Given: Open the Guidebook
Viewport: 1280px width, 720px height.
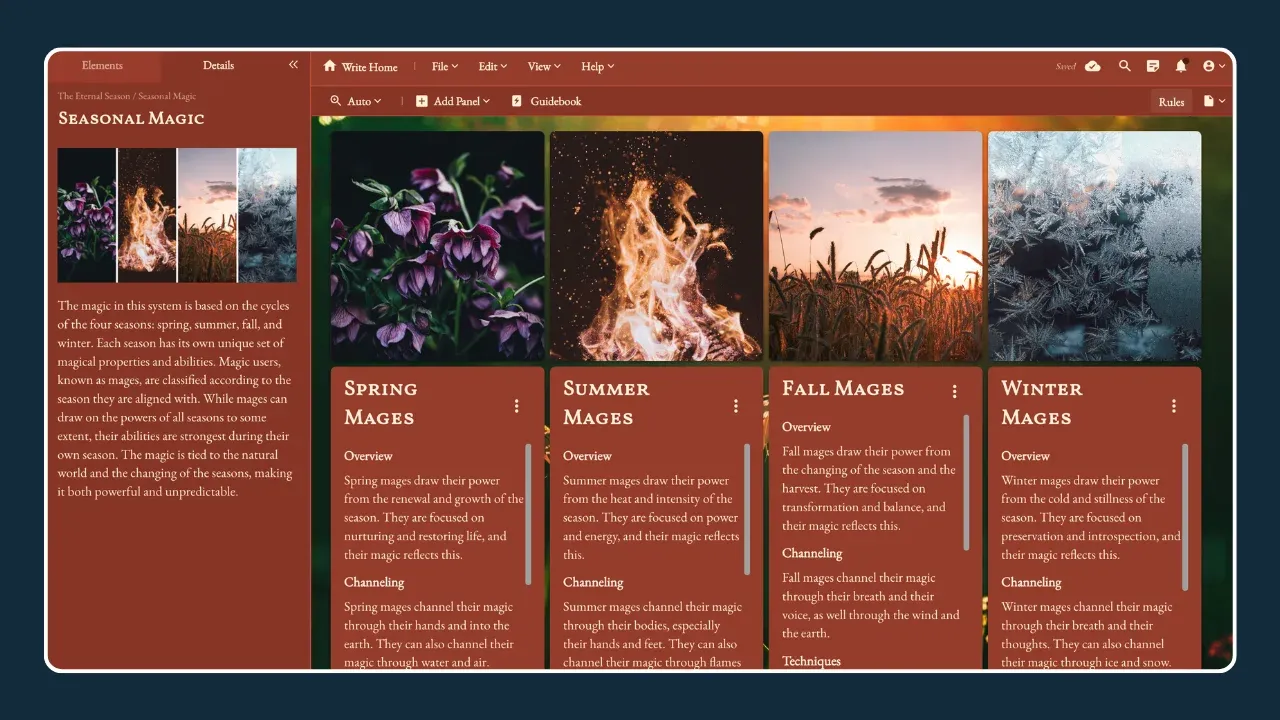Looking at the screenshot, I should [x=546, y=101].
